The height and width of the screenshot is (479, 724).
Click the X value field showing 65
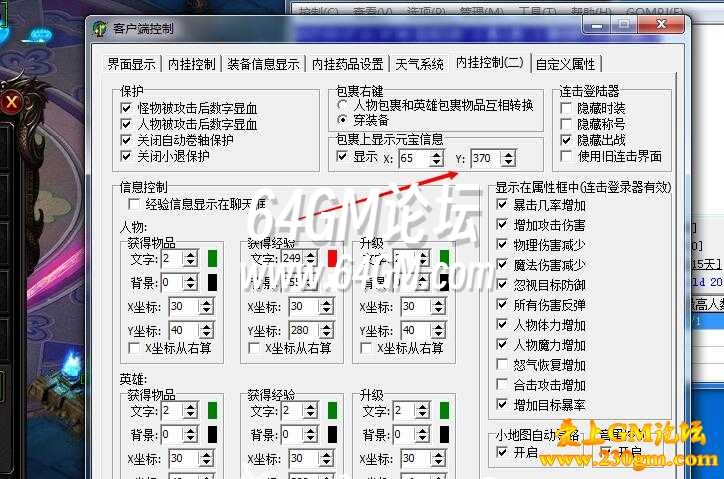coord(414,158)
